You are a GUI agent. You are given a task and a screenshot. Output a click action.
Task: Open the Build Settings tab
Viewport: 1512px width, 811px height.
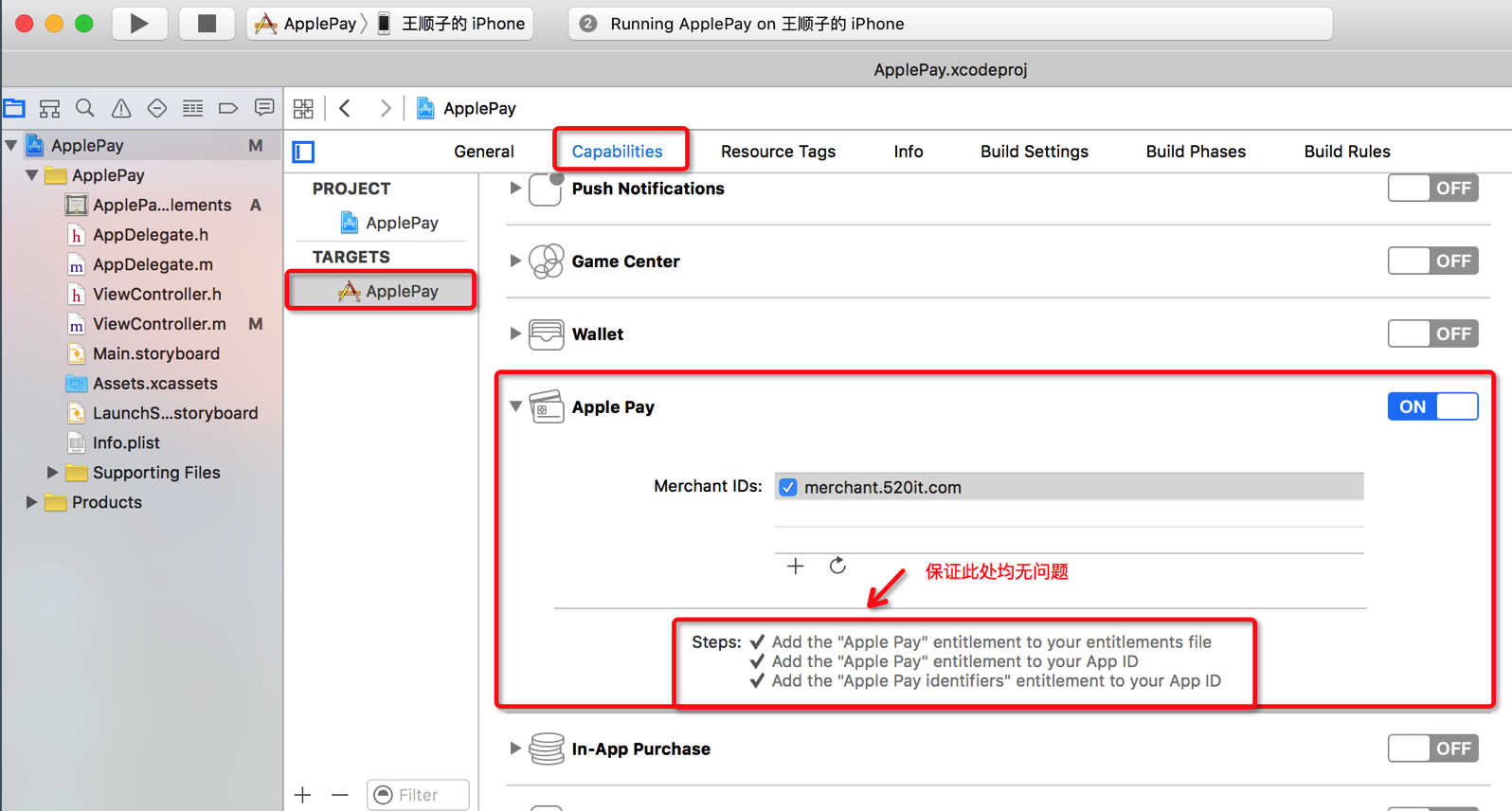(x=1035, y=152)
